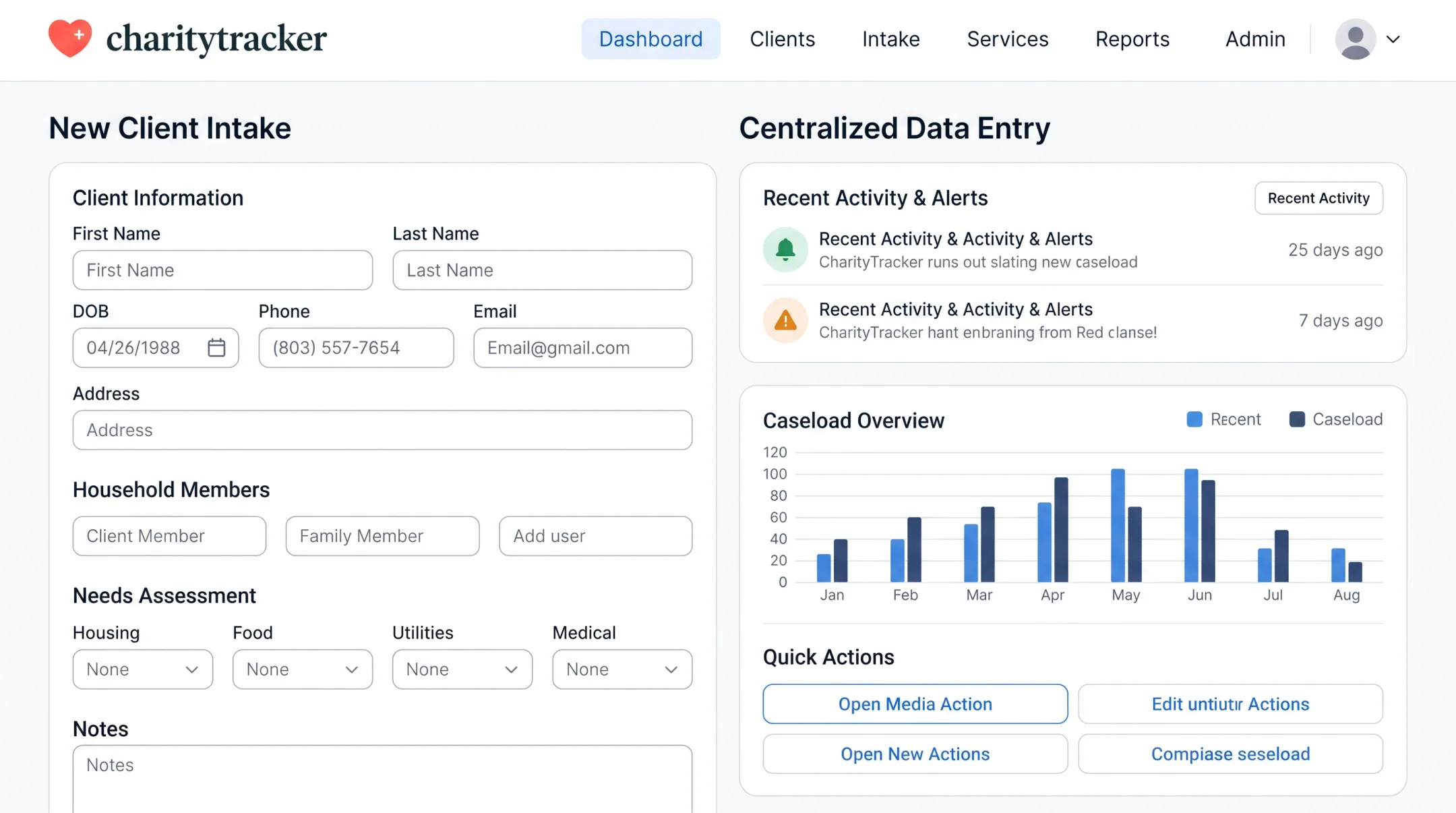The width and height of the screenshot is (1456, 813).
Task: Expand the Food needs dropdown
Action: click(x=303, y=669)
